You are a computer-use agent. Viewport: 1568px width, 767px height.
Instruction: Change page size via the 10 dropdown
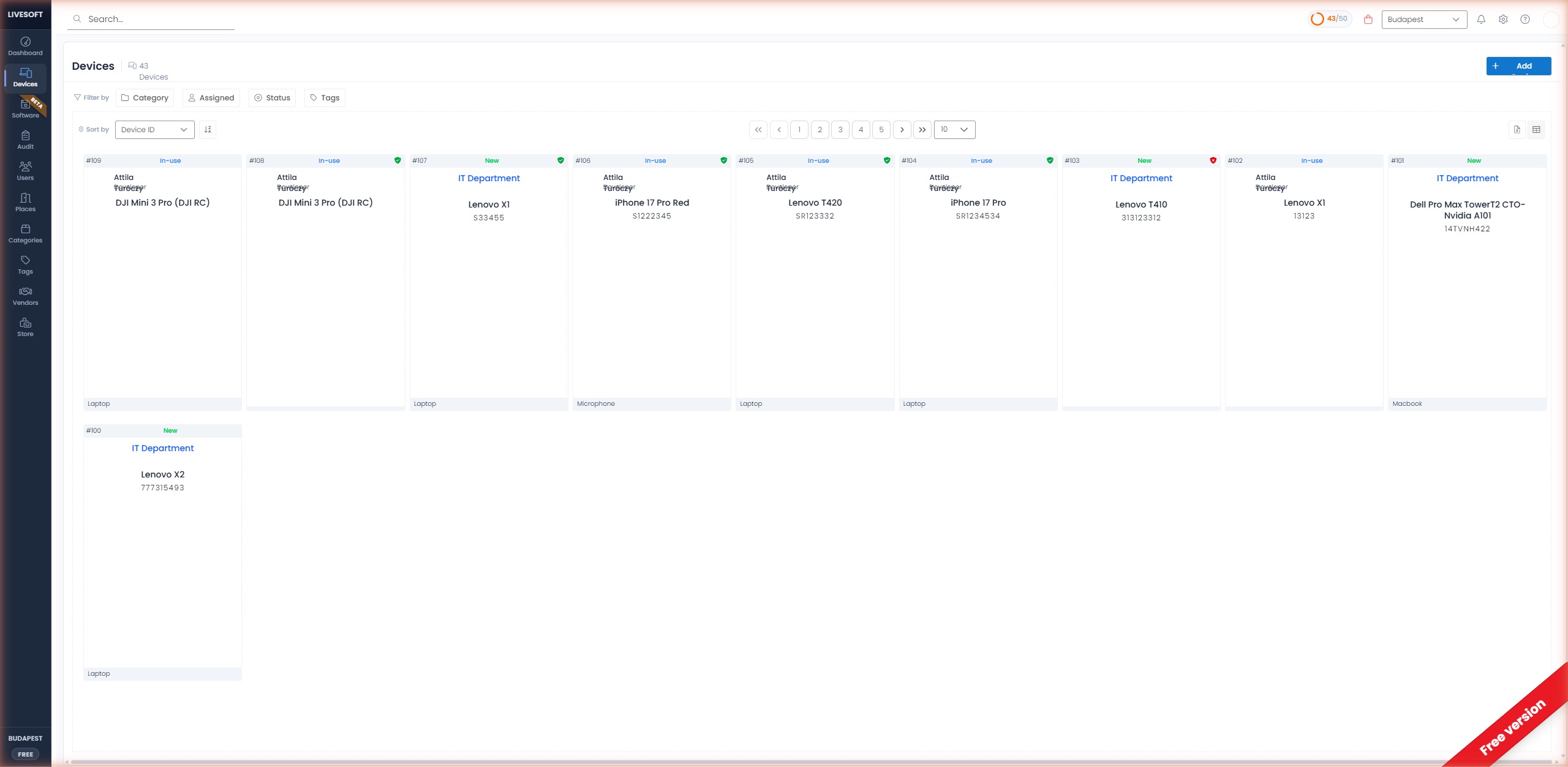pyautogui.click(x=954, y=129)
